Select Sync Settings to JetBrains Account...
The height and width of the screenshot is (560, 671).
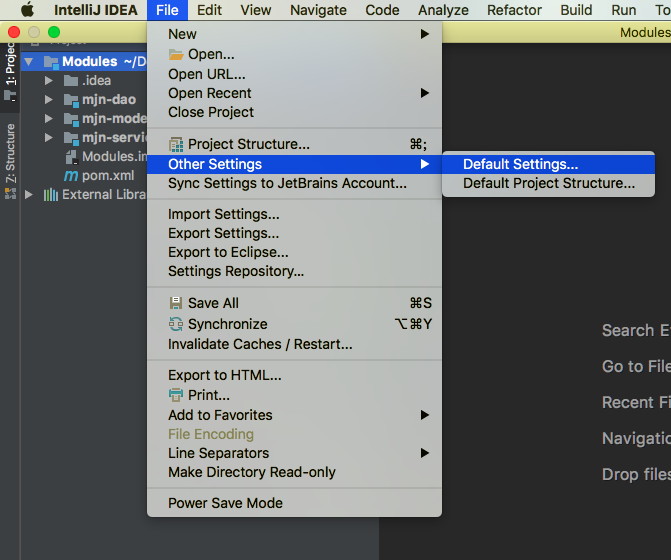[x=294, y=183]
